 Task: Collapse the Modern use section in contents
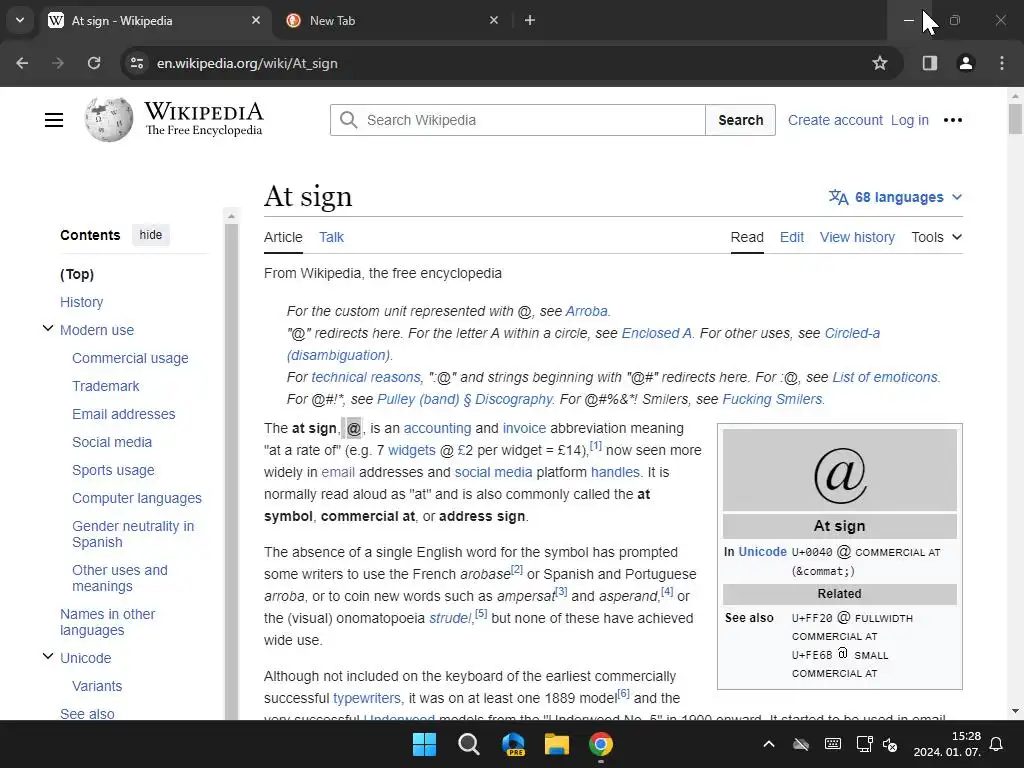(48, 328)
